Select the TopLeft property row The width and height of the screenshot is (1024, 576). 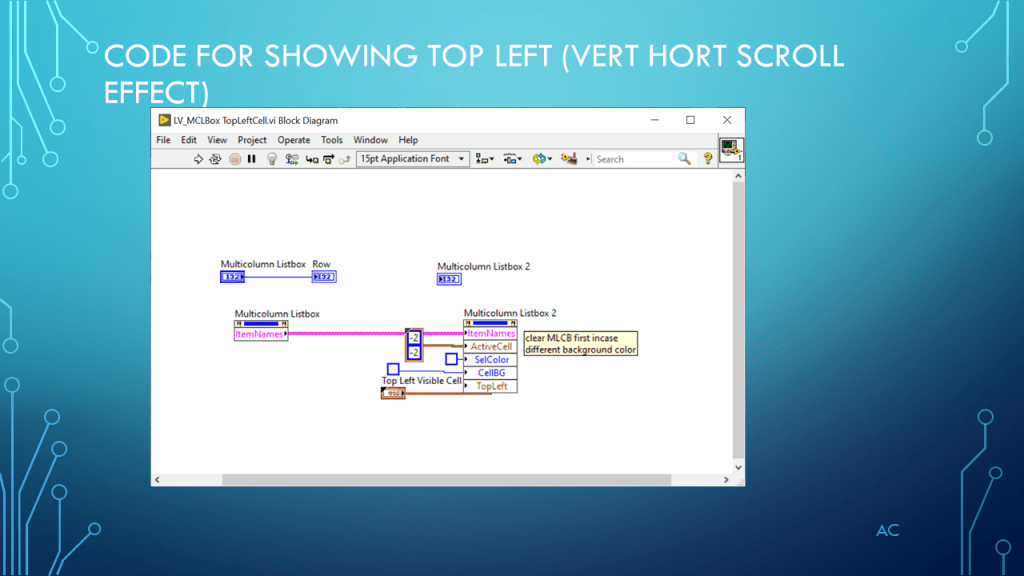491,386
